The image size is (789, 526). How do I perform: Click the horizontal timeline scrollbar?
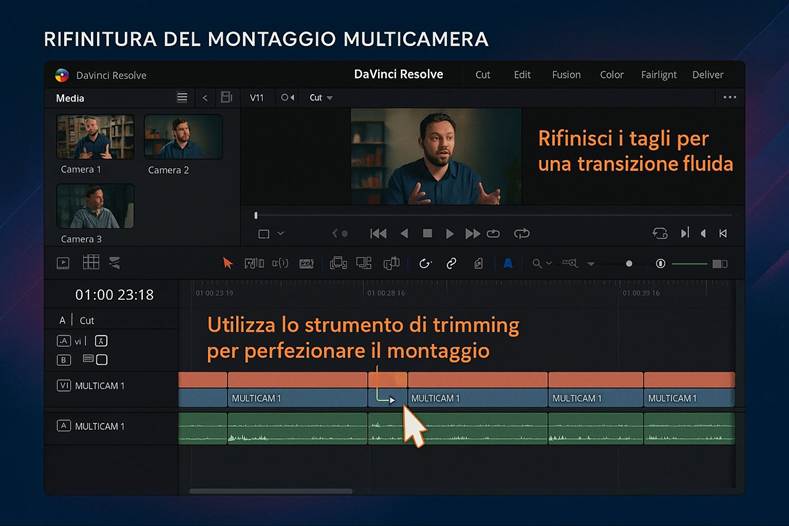tap(271, 491)
